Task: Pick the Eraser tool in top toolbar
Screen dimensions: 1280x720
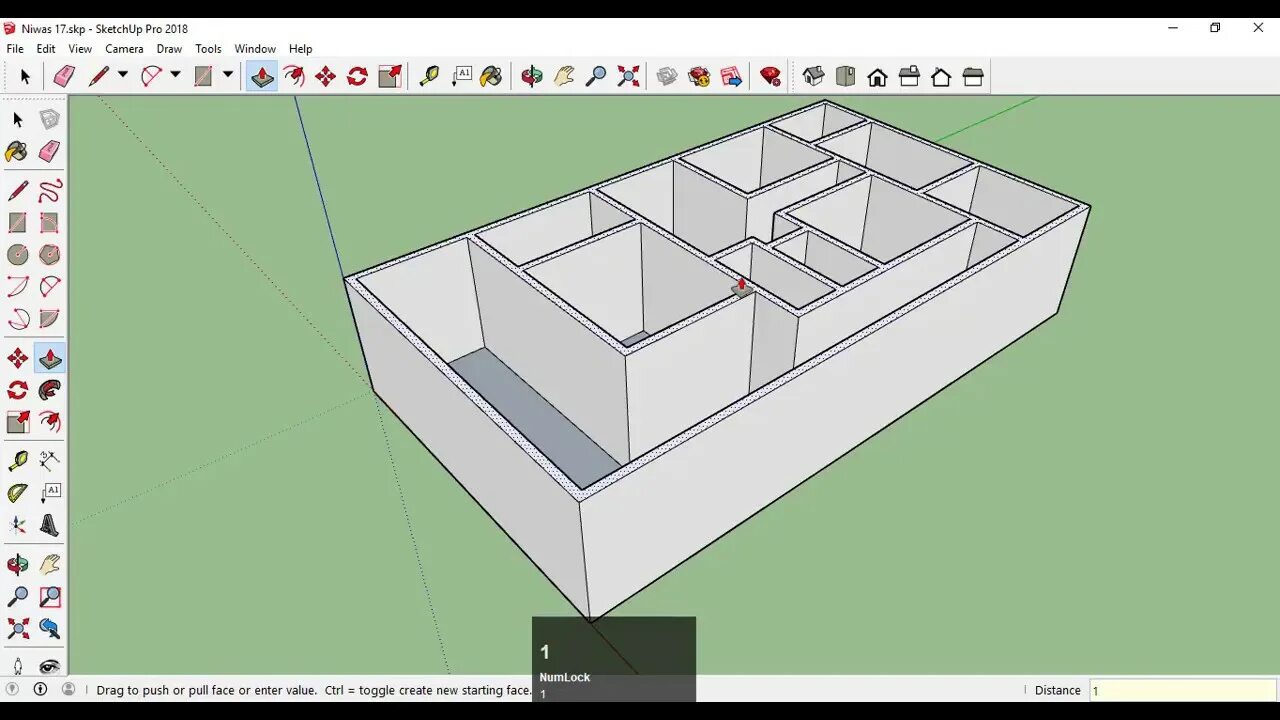Action: pos(64,77)
